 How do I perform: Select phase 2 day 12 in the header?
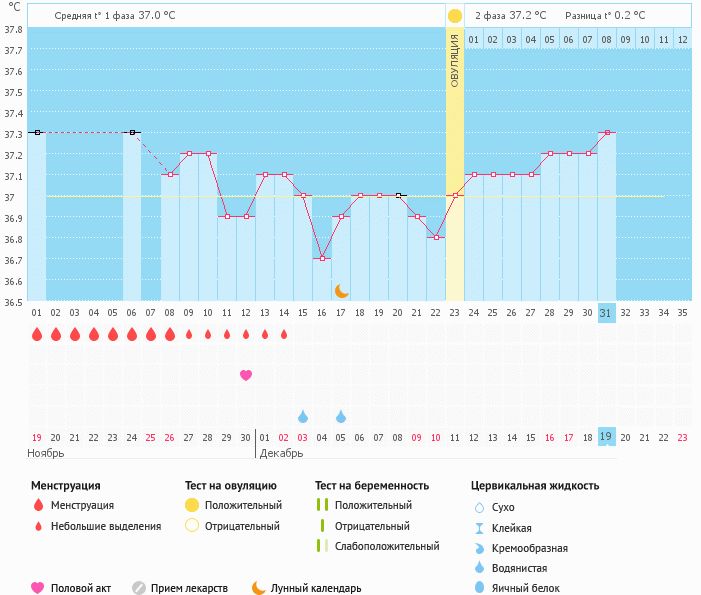pyautogui.click(x=682, y=39)
